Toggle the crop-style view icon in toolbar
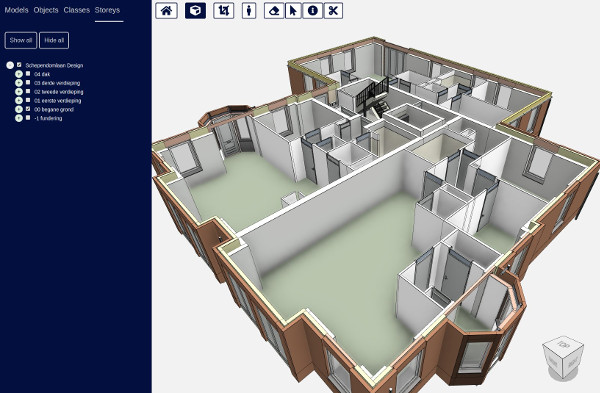Screen dimensions: 600x393 point(223,11)
